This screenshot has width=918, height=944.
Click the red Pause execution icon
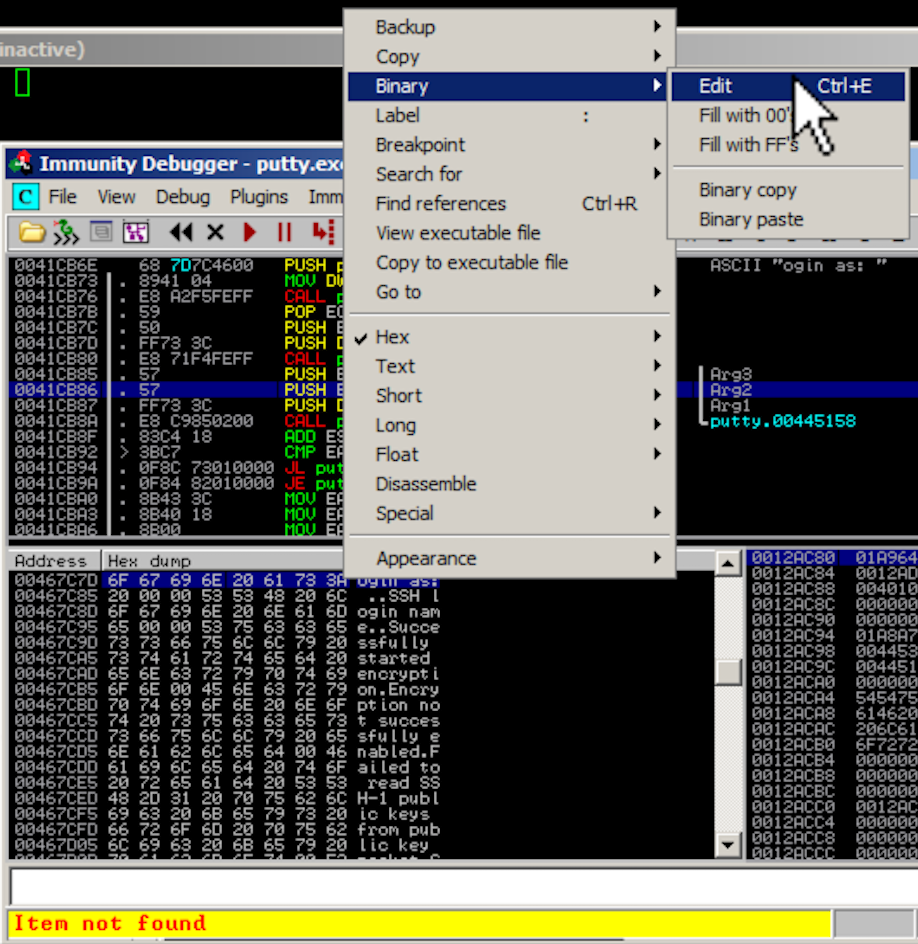tap(284, 232)
